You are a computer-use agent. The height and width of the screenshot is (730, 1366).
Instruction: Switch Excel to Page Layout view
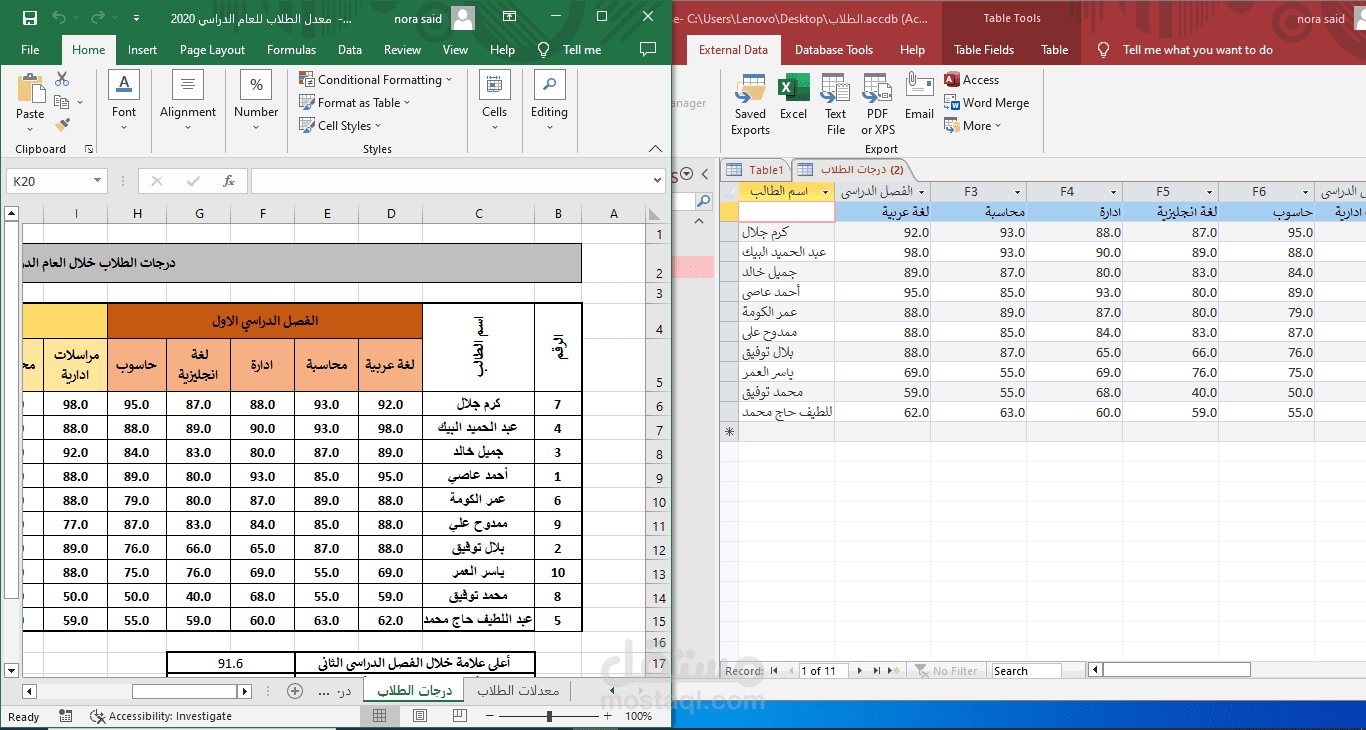(420, 716)
